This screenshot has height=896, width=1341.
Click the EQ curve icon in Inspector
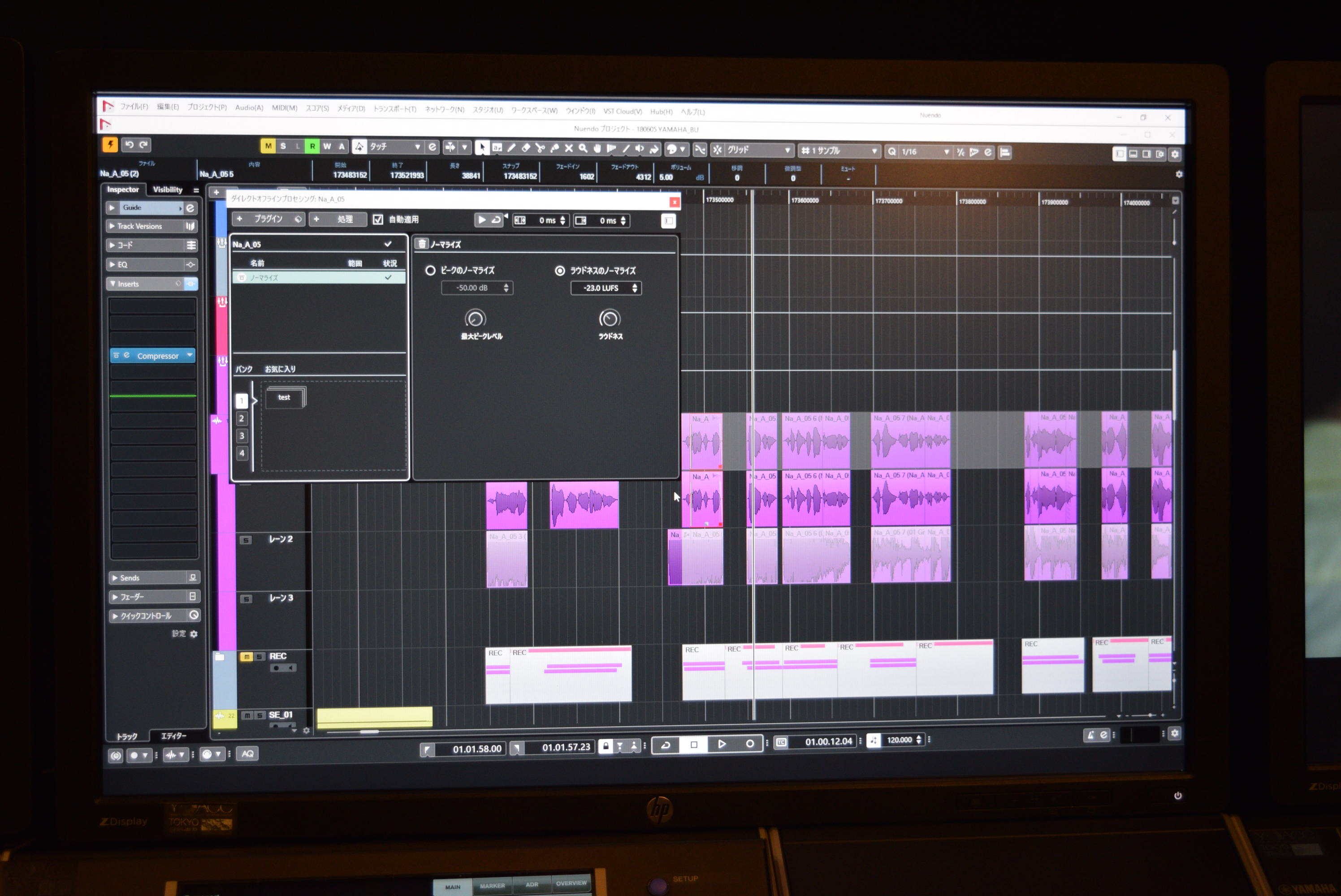coord(190,265)
